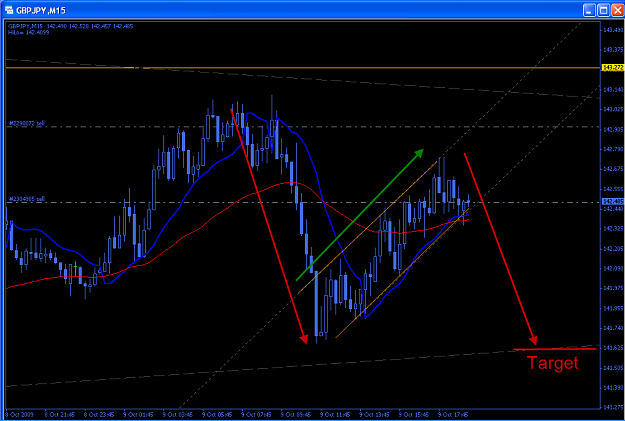Click the 141.625 price scale label
This screenshot has height=421, width=625.
[613, 348]
